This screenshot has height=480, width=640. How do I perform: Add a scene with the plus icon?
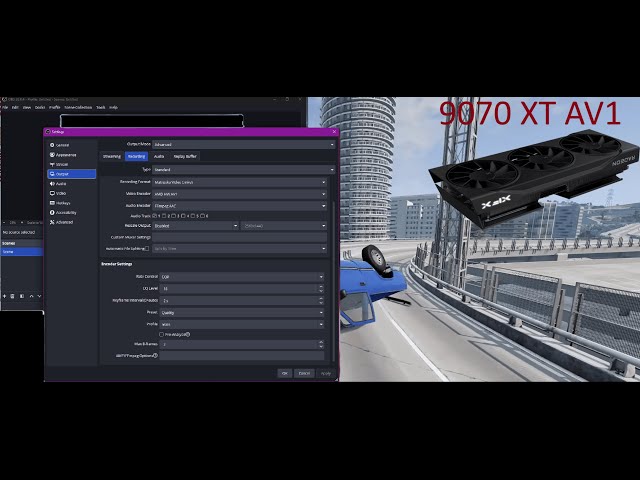click(4, 296)
